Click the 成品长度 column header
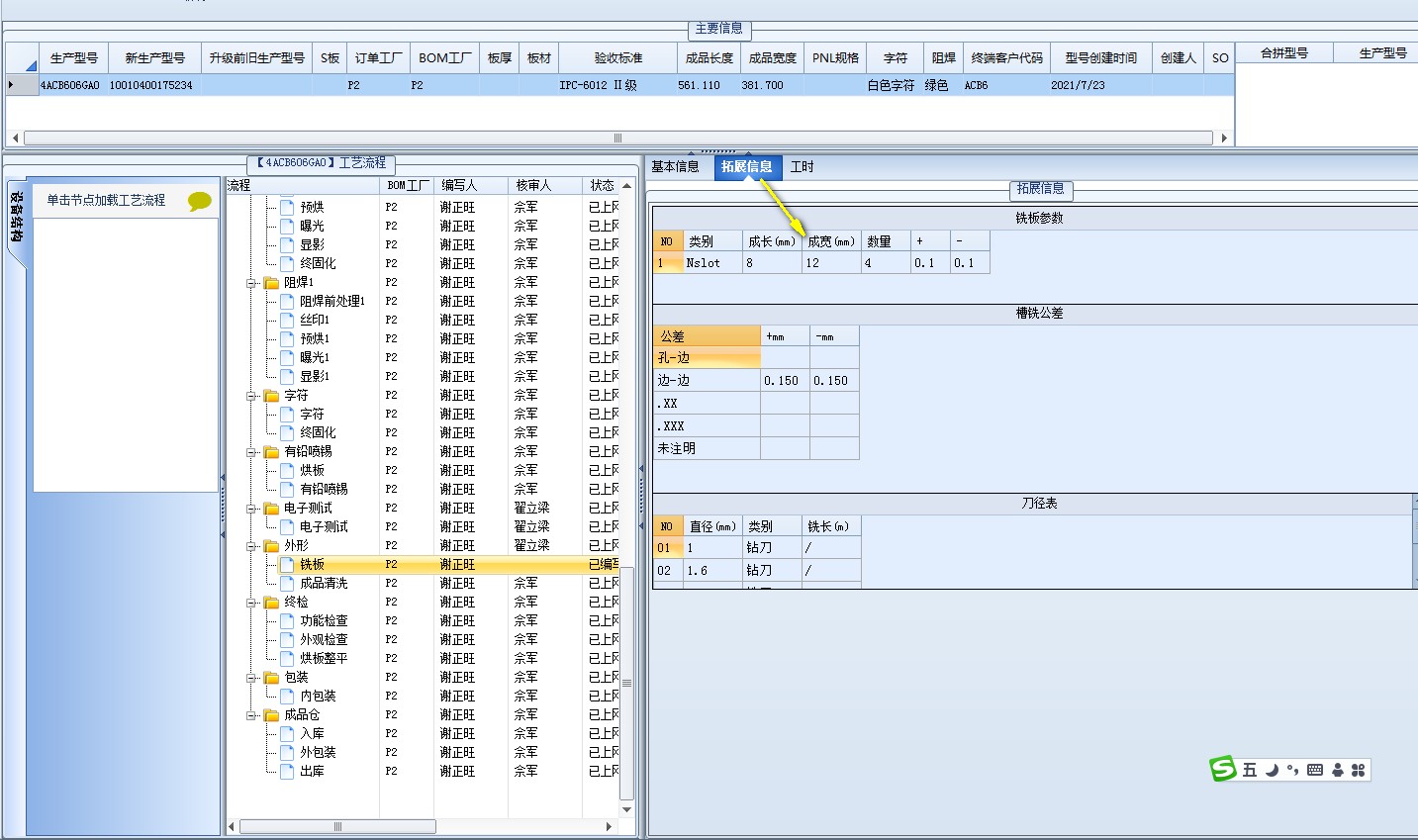 [x=709, y=58]
